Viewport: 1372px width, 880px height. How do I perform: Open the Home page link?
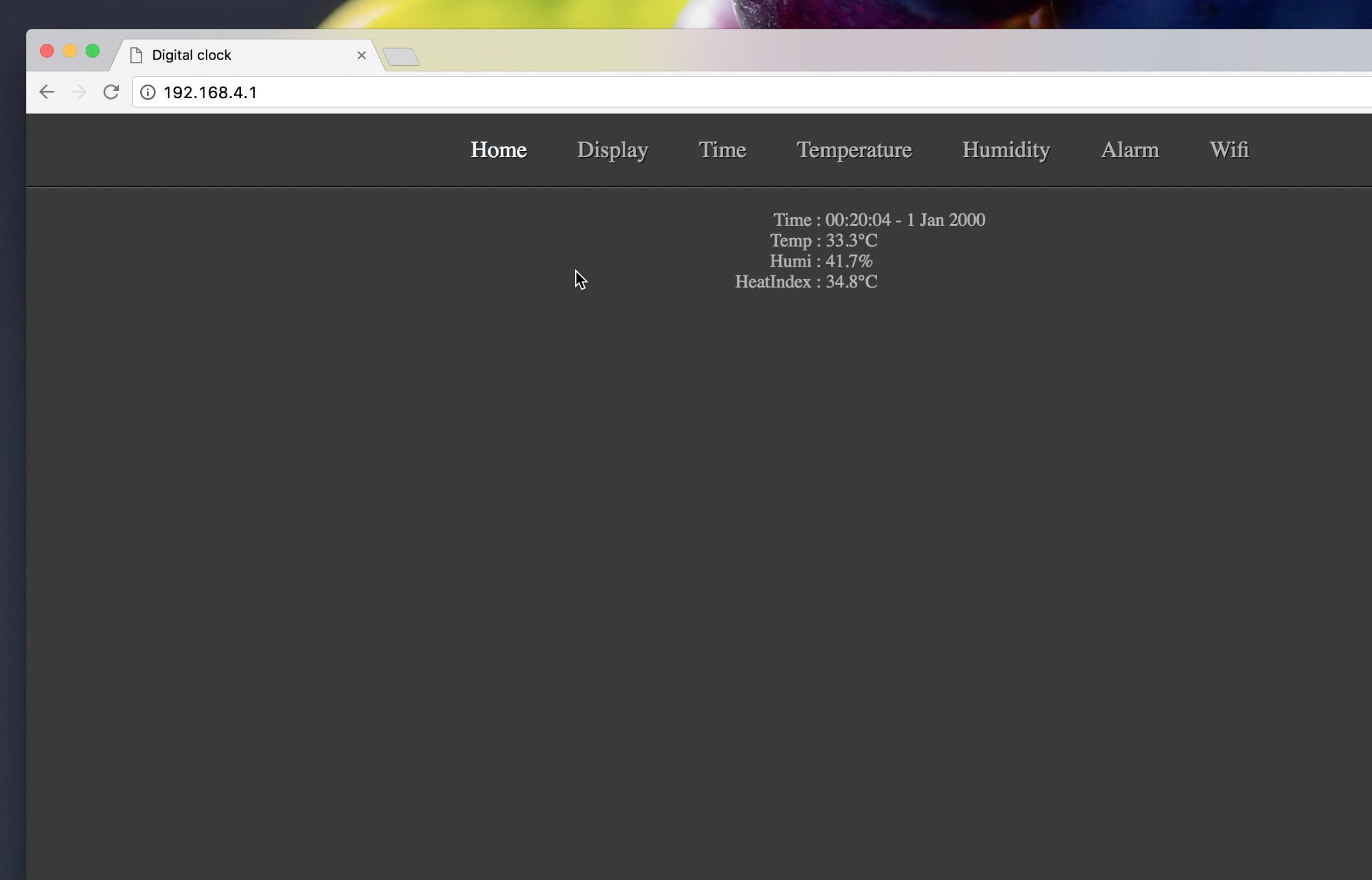pyautogui.click(x=499, y=150)
